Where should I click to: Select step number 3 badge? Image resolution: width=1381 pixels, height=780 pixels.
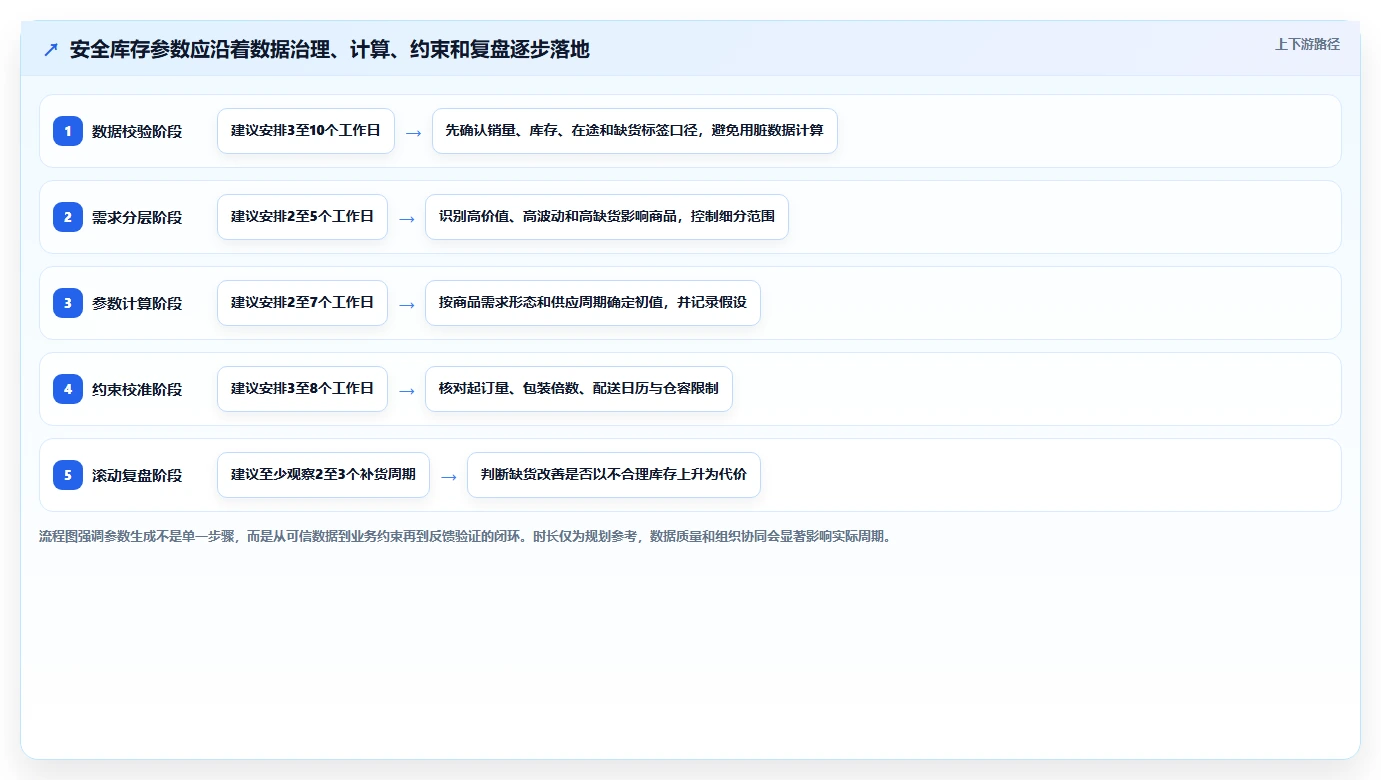(x=68, y=303)
